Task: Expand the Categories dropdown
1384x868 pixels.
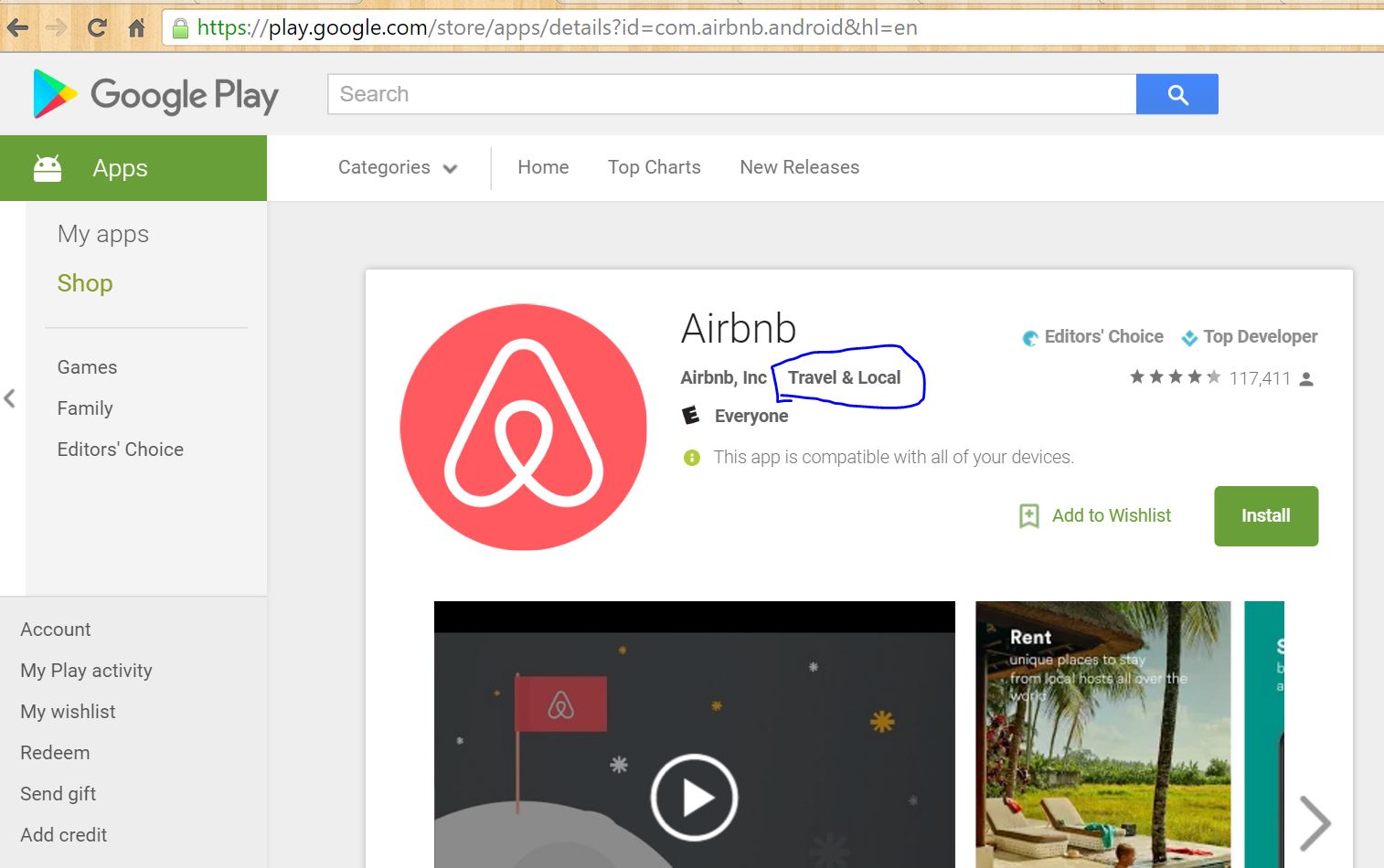Action: coord(398,167)
